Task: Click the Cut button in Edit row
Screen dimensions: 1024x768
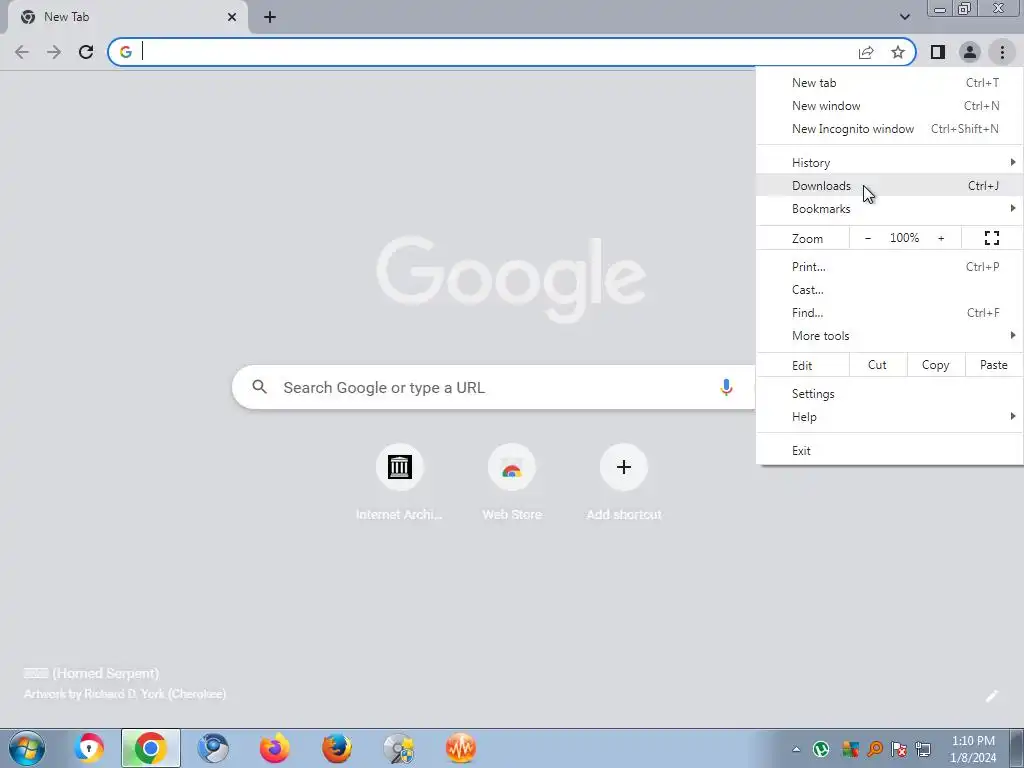Action: pos(877,365)
